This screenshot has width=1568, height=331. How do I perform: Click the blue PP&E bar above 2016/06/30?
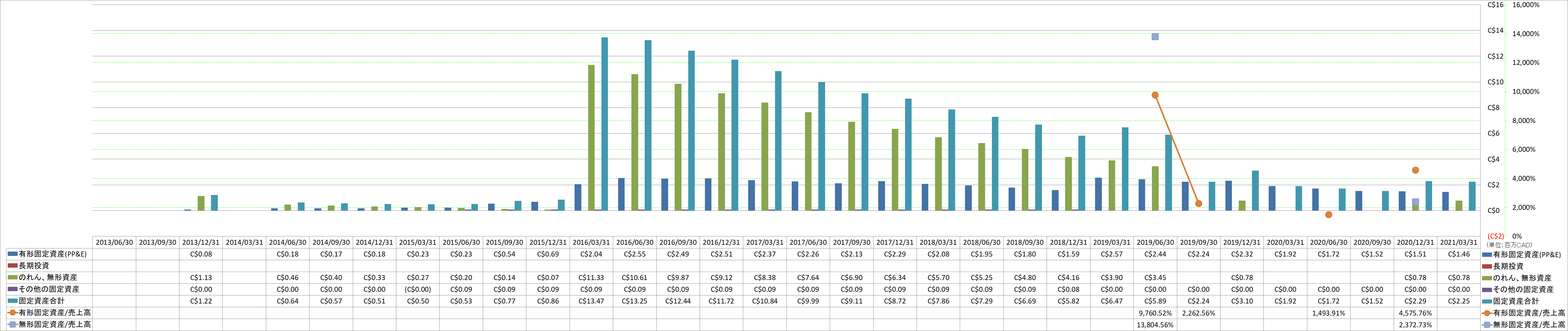pos(622,194)
